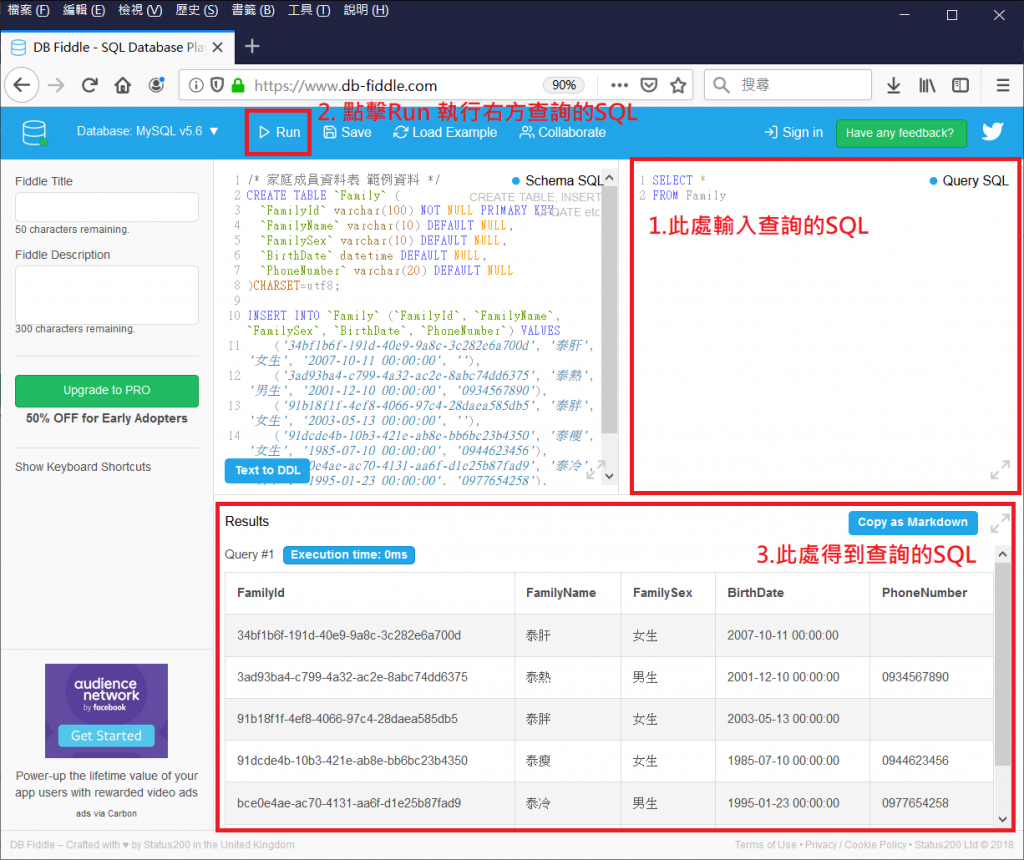
Task: Save page to Pocket
Action: (648, 86)
